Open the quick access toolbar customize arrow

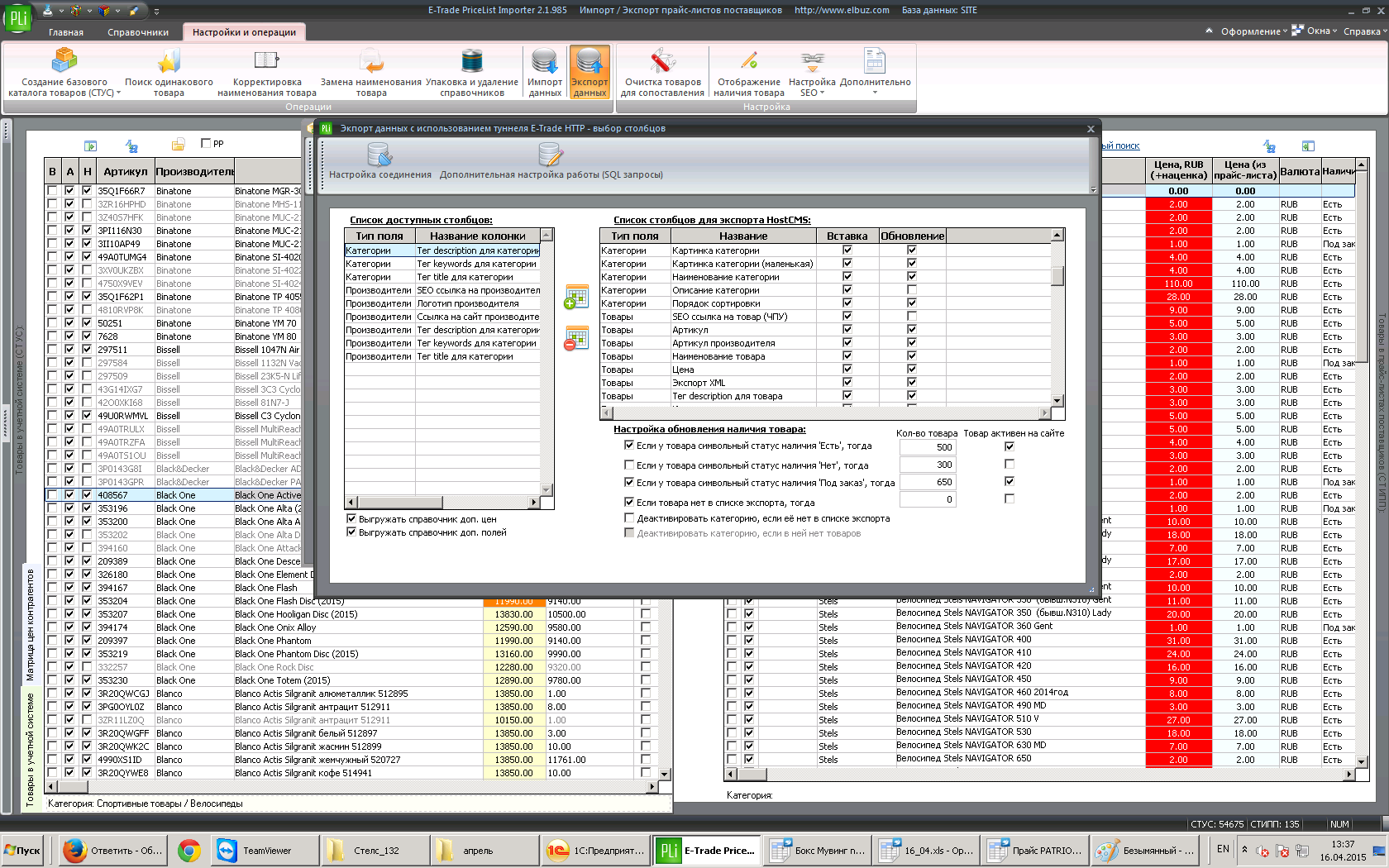coord(156,11)
